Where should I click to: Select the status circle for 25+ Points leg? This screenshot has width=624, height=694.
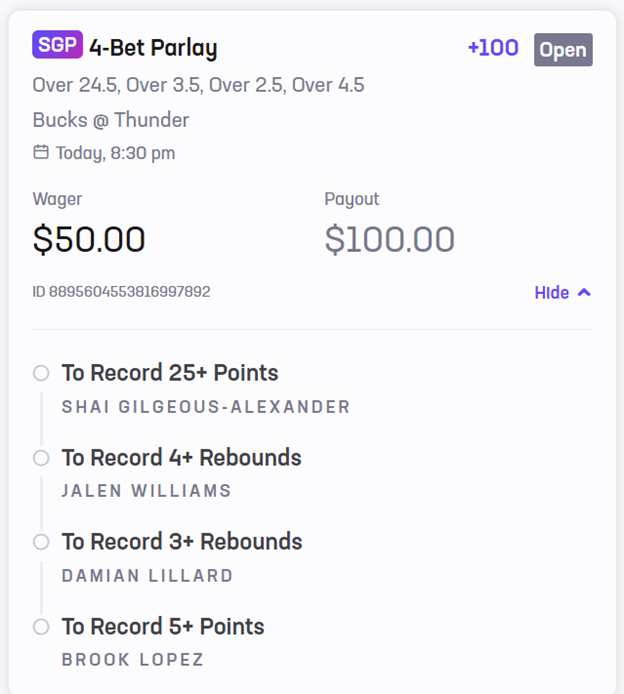(x=41, y=373)
